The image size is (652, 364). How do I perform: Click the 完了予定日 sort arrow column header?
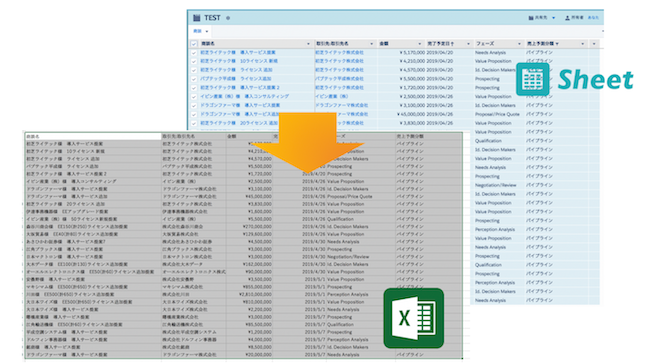[x=440, y=44]
